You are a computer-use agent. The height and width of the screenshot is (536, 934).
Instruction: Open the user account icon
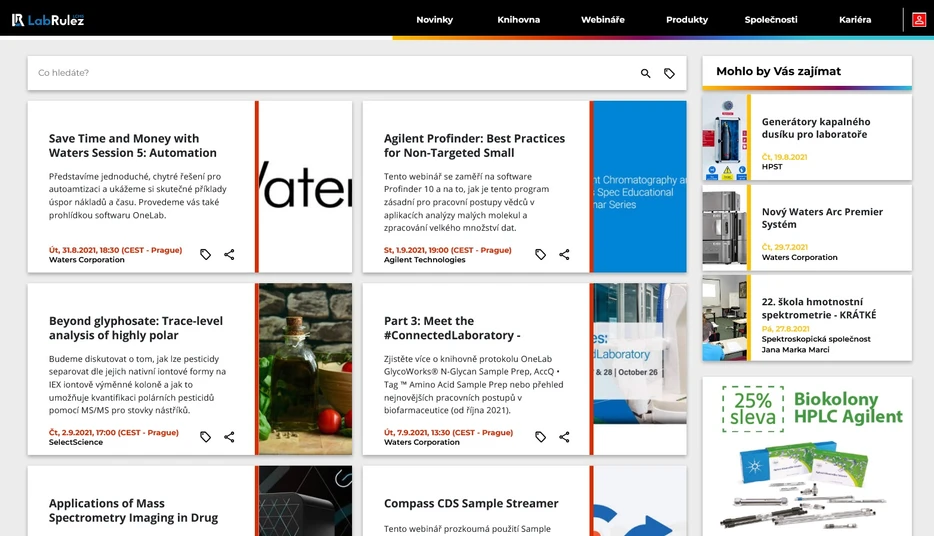919,20
